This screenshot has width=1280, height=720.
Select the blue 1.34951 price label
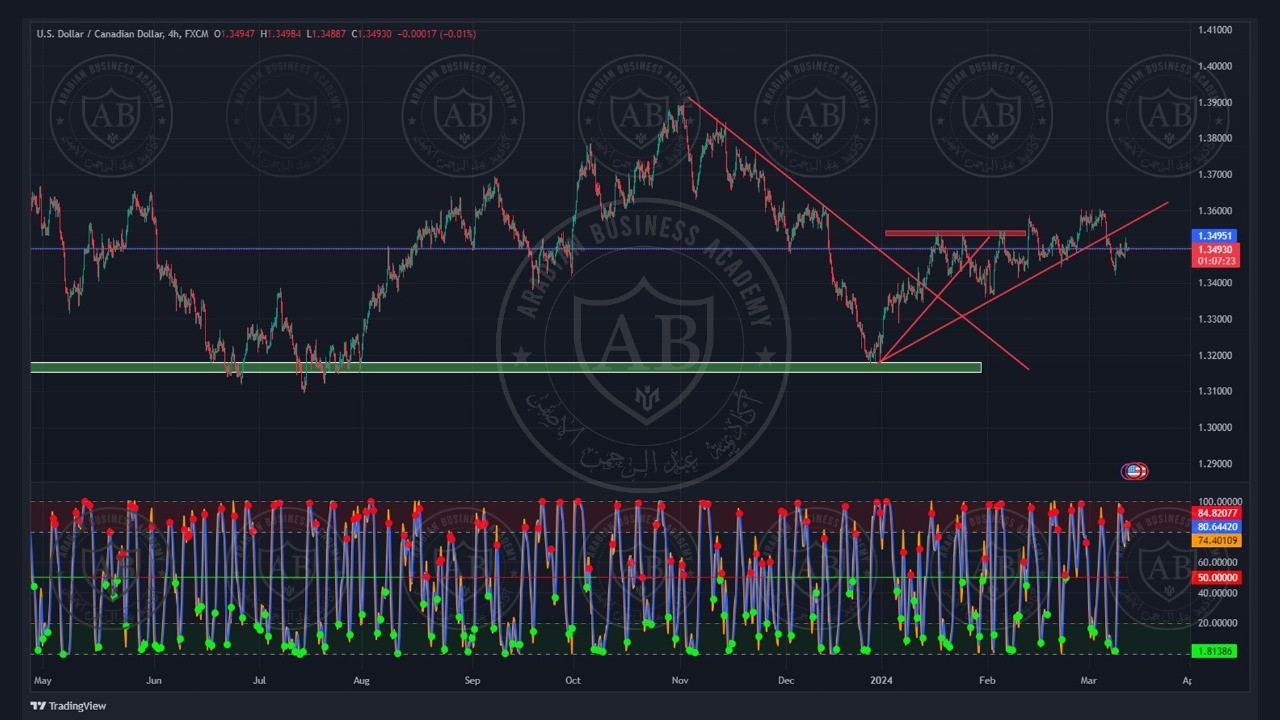tap(1216, 236)
